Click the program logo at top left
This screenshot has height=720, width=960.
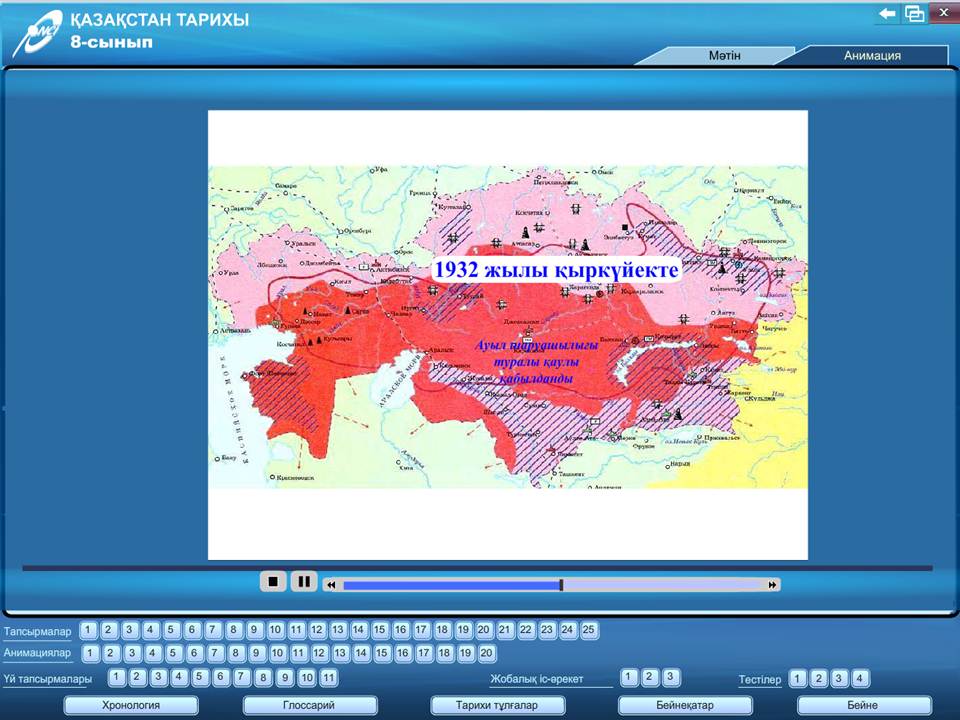point(37,34)
